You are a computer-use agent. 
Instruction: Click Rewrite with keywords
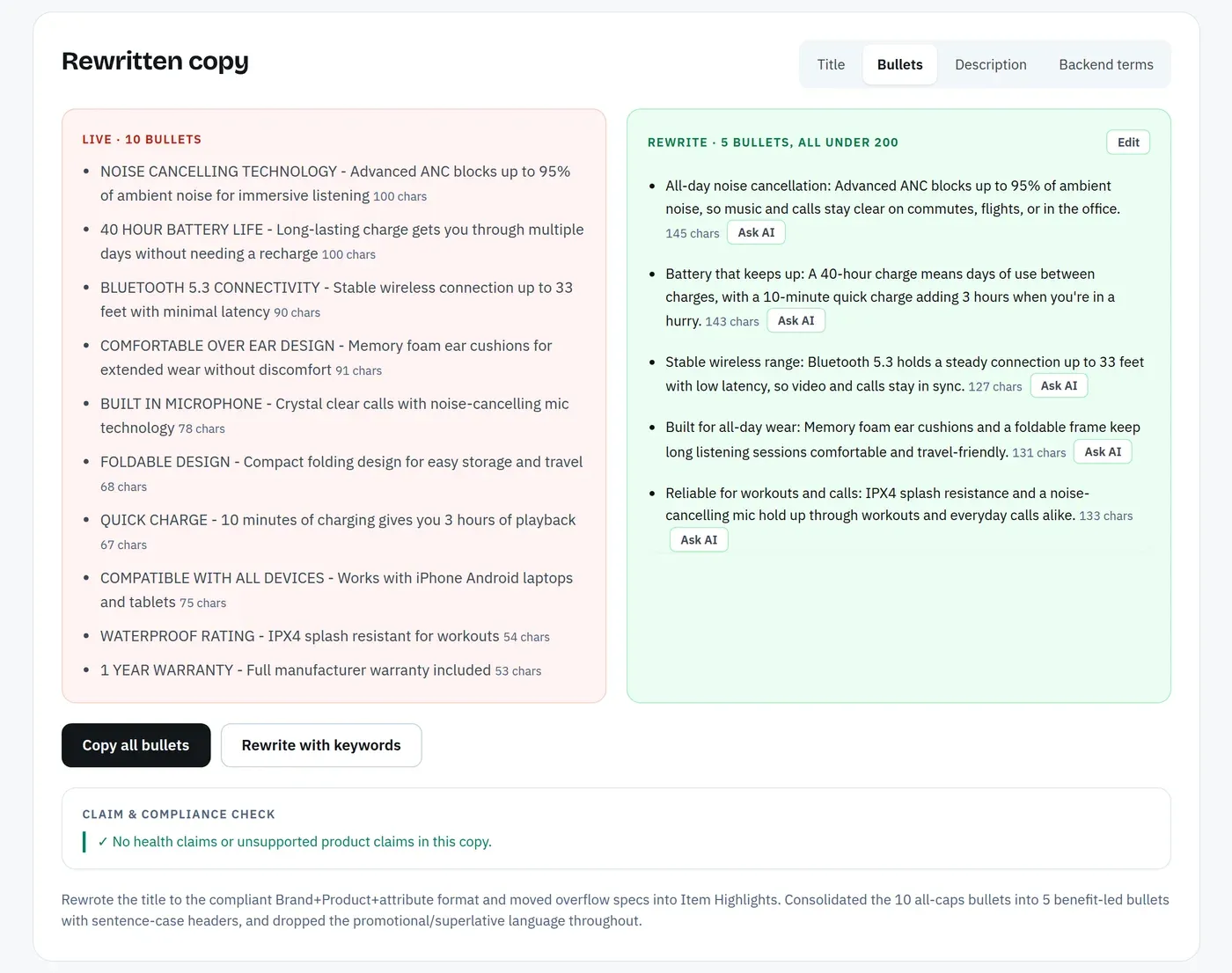coord(321,745)
